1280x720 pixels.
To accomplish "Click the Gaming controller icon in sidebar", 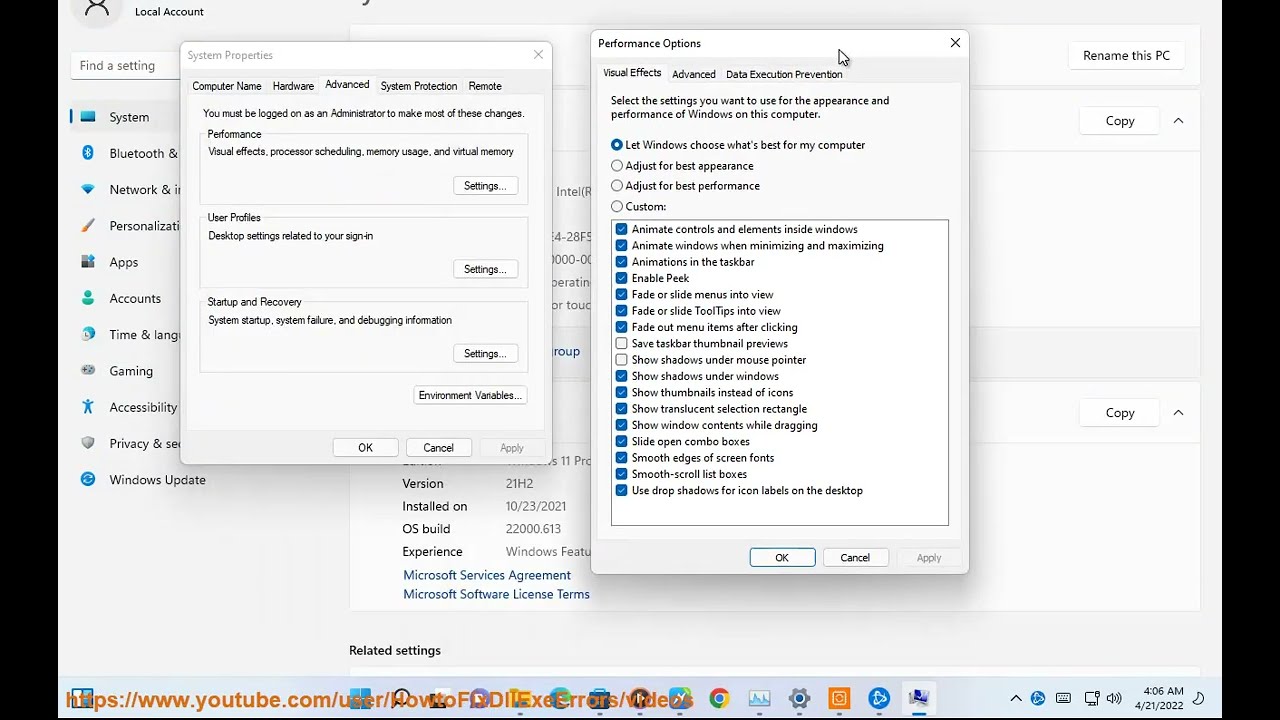I will click(x=88, y=370).
